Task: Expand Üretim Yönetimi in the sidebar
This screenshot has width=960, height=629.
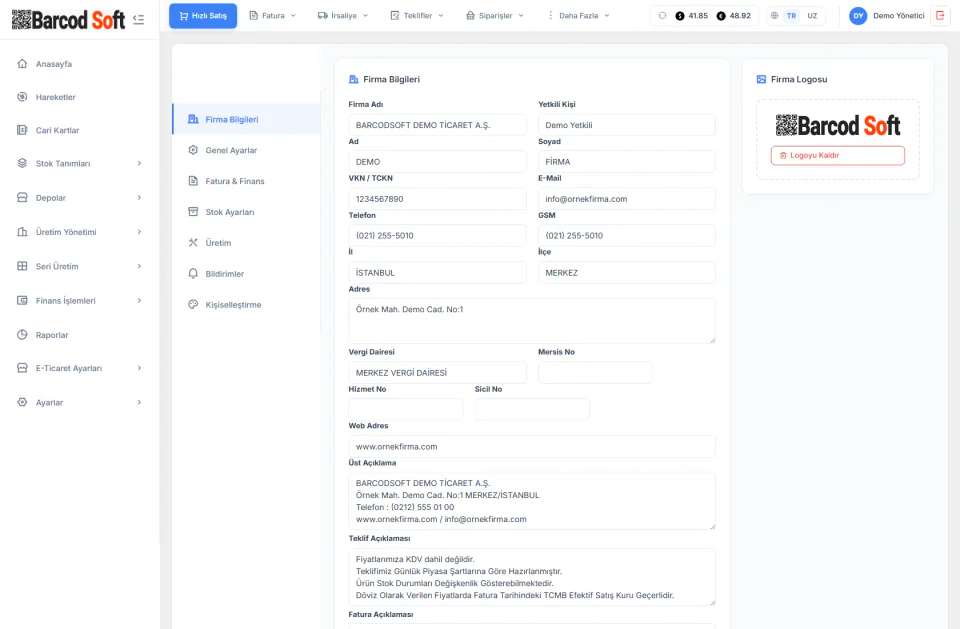Action: click(x=80, y=232)
